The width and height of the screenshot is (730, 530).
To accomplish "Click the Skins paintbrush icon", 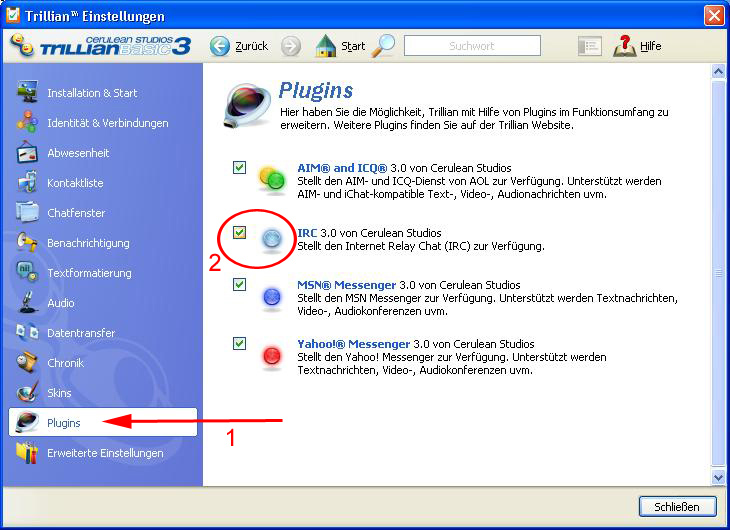I will click(x=27, y=392).
